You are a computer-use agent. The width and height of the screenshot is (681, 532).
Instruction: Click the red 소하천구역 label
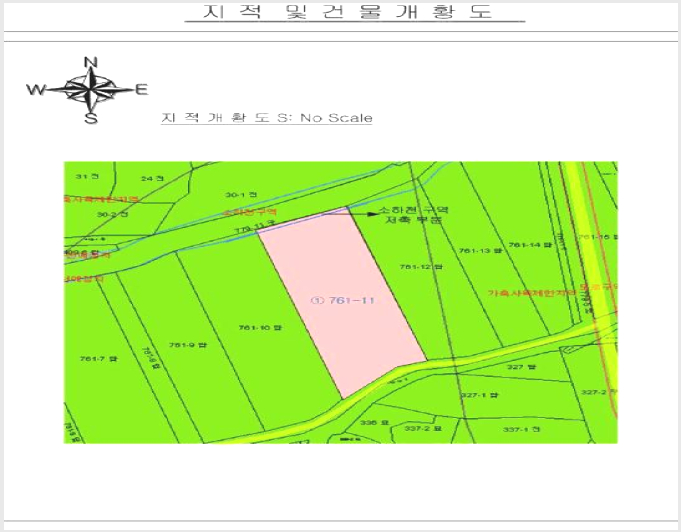250,212
